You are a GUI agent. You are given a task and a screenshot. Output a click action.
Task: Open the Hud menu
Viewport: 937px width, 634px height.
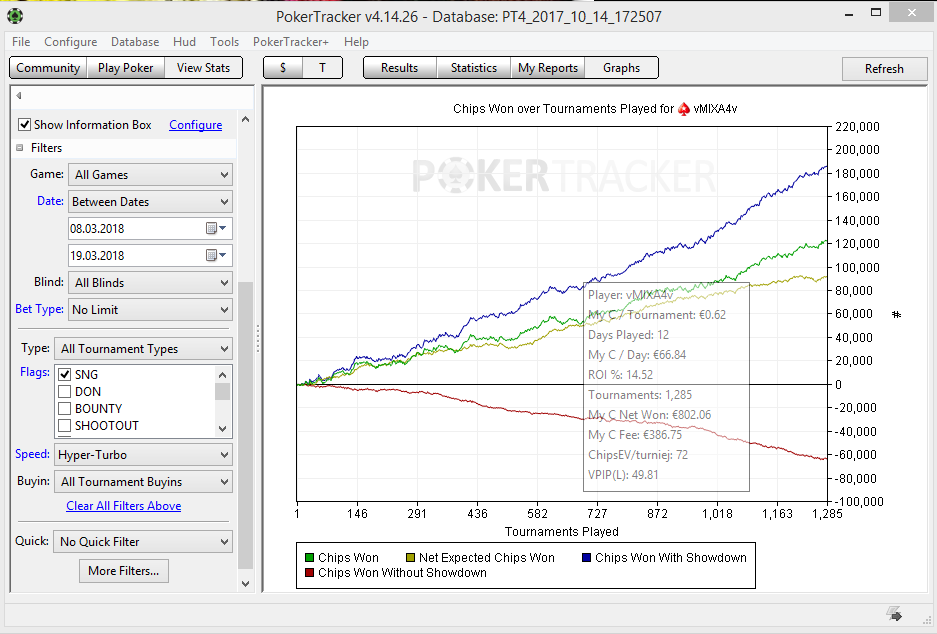coord(184,42)
